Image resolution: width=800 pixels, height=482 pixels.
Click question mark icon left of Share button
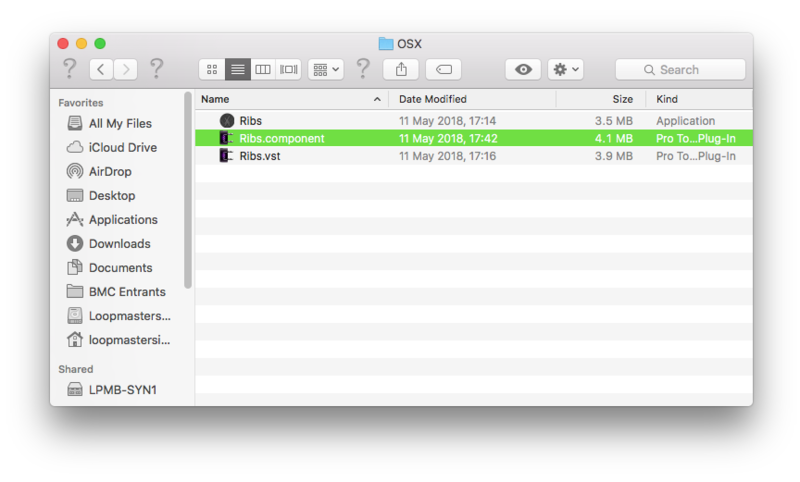tap(363, 68)
